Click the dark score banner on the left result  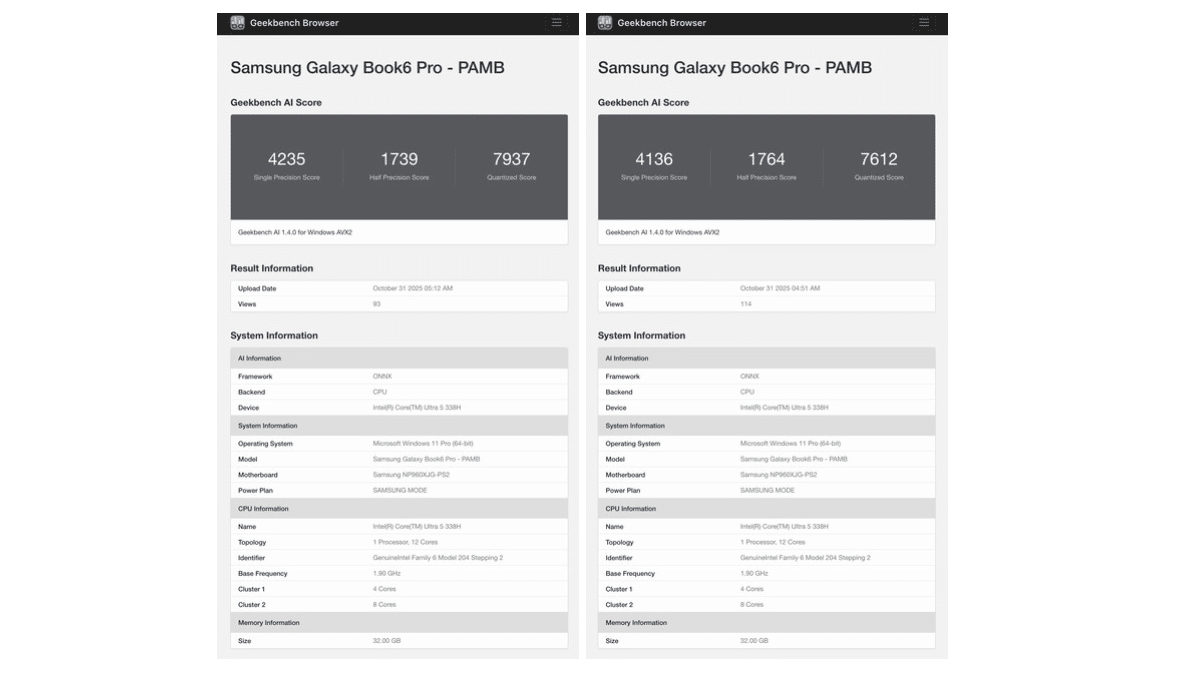(400, 168)
